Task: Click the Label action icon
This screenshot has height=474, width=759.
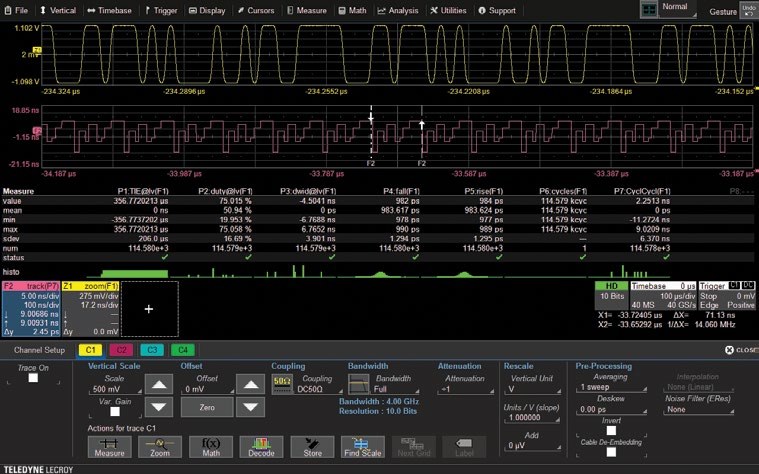Action: (464, 447)
